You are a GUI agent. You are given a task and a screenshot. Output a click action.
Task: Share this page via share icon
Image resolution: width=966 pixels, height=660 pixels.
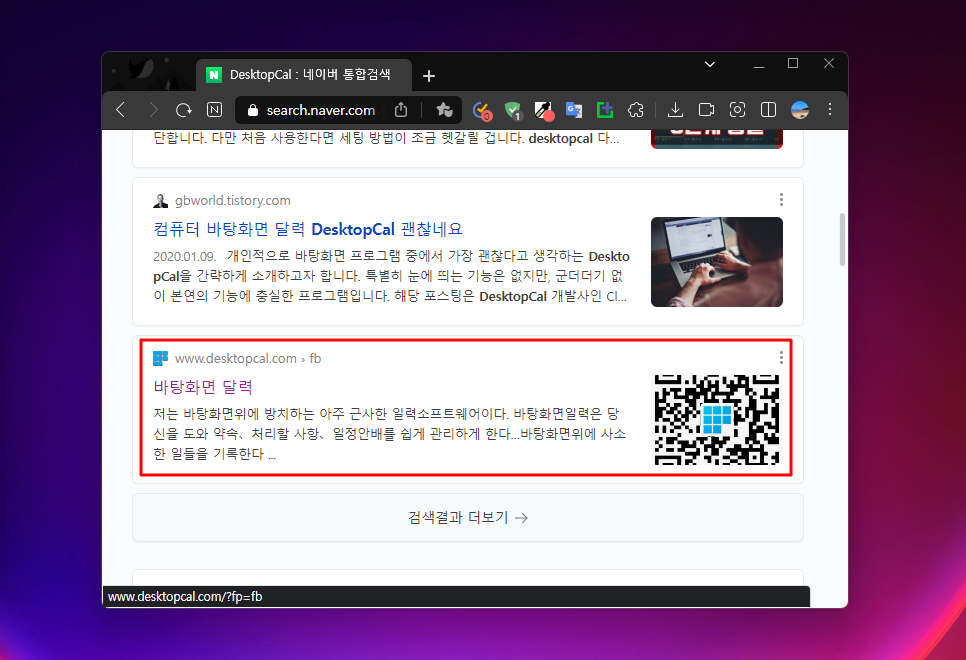point(401,110)
